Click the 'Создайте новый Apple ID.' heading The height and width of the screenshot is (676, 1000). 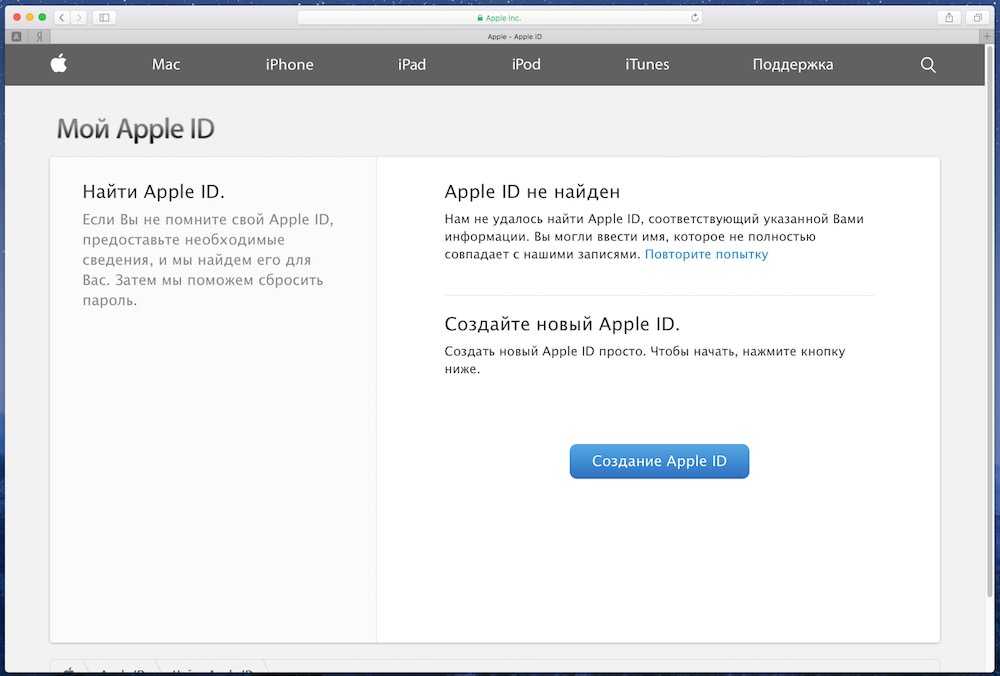pos(562,324)
